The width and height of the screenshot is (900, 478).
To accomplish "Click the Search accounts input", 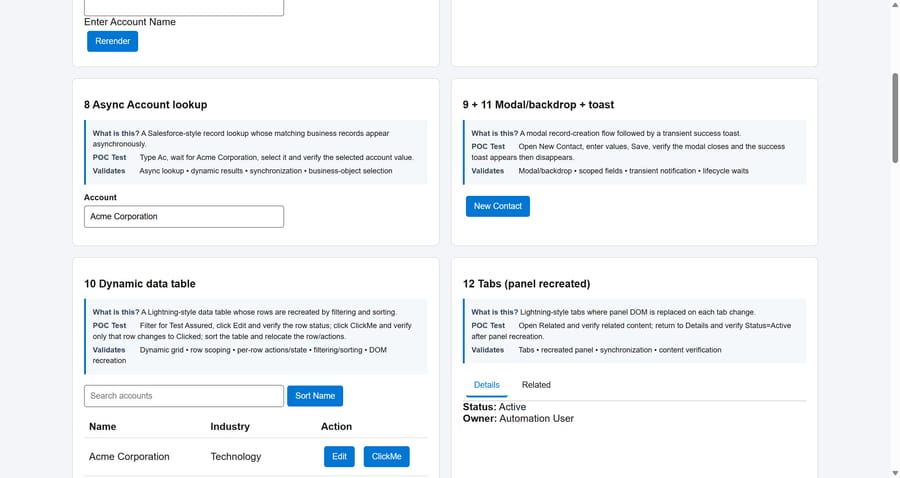I will coord(184,396).
